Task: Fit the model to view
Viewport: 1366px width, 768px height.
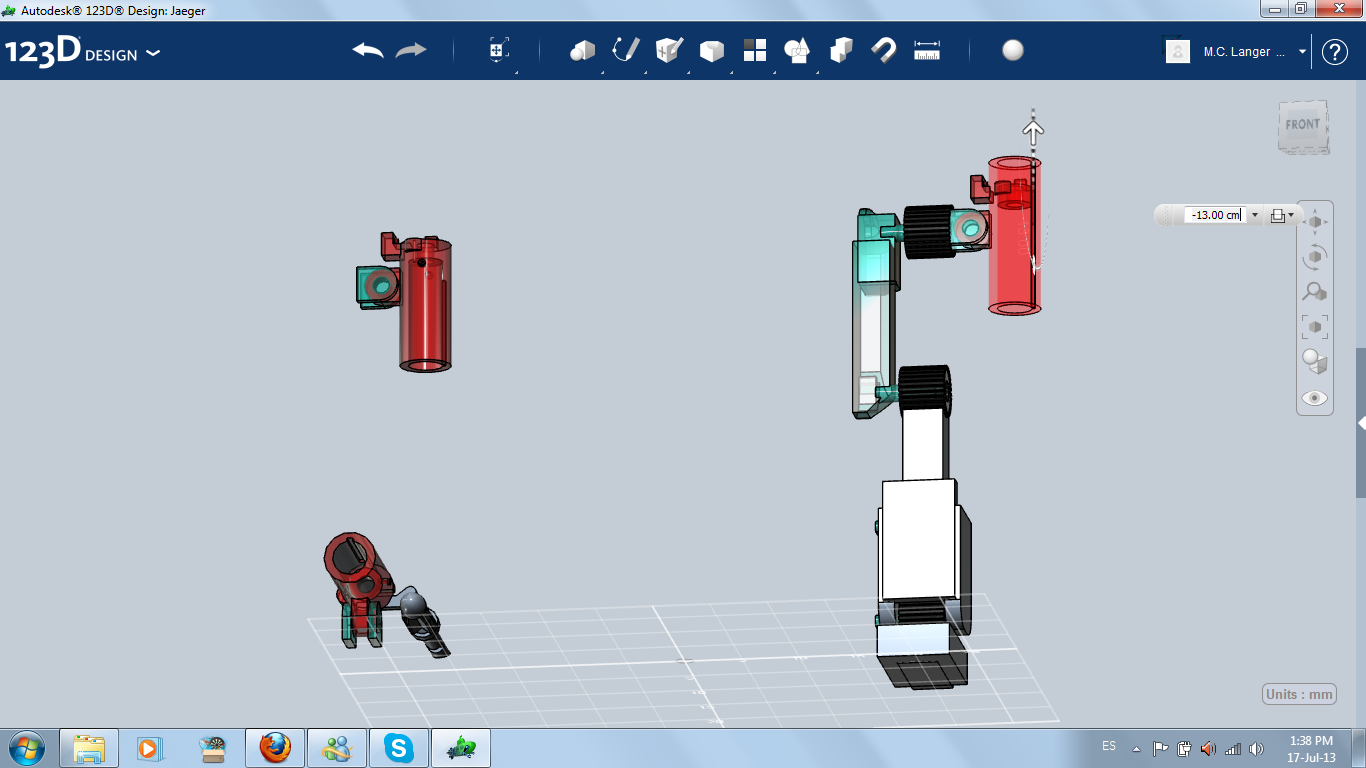Action: [1315, 327]
